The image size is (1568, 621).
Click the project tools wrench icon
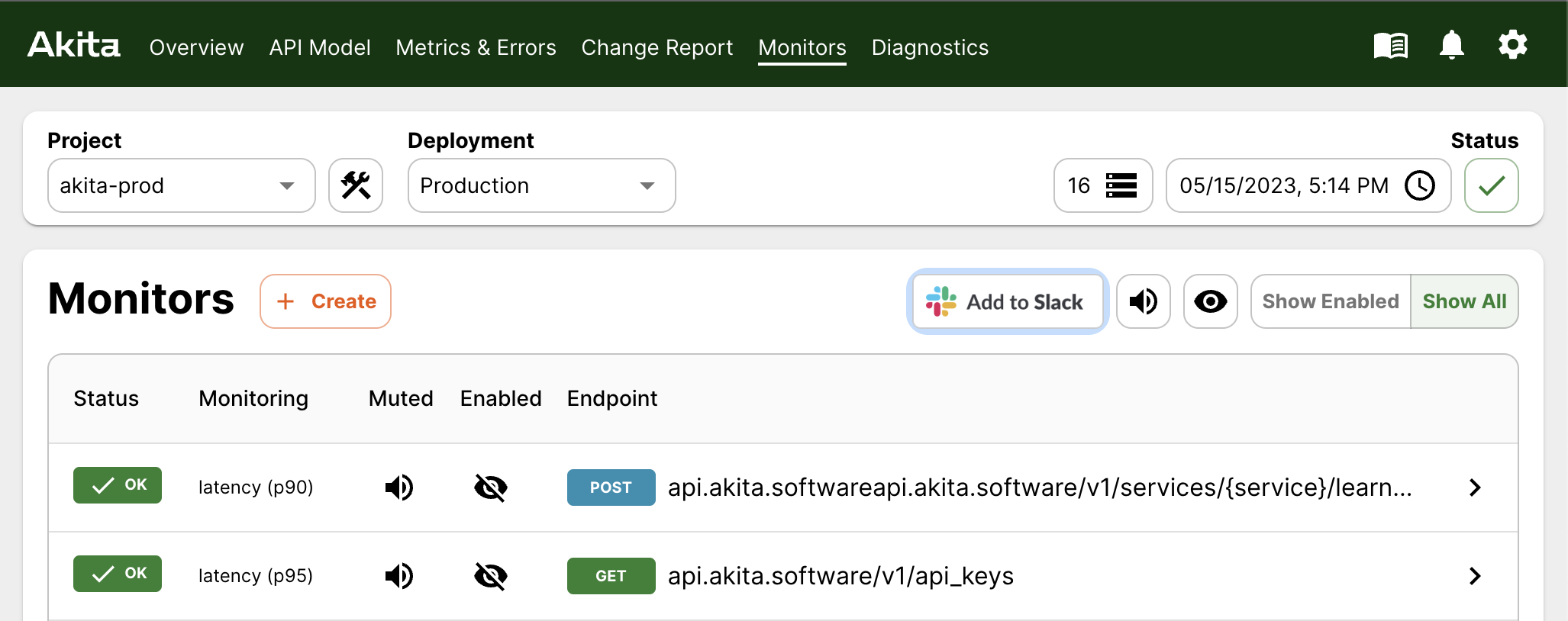[x=356, y=185]
